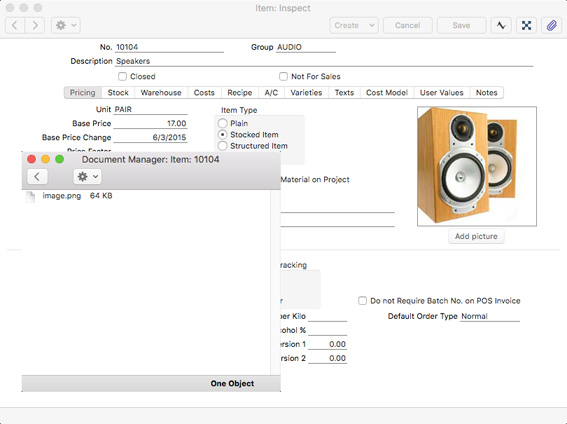Edit the Unit field PAIR
567x424 pixels.
[x=150, y=110]
